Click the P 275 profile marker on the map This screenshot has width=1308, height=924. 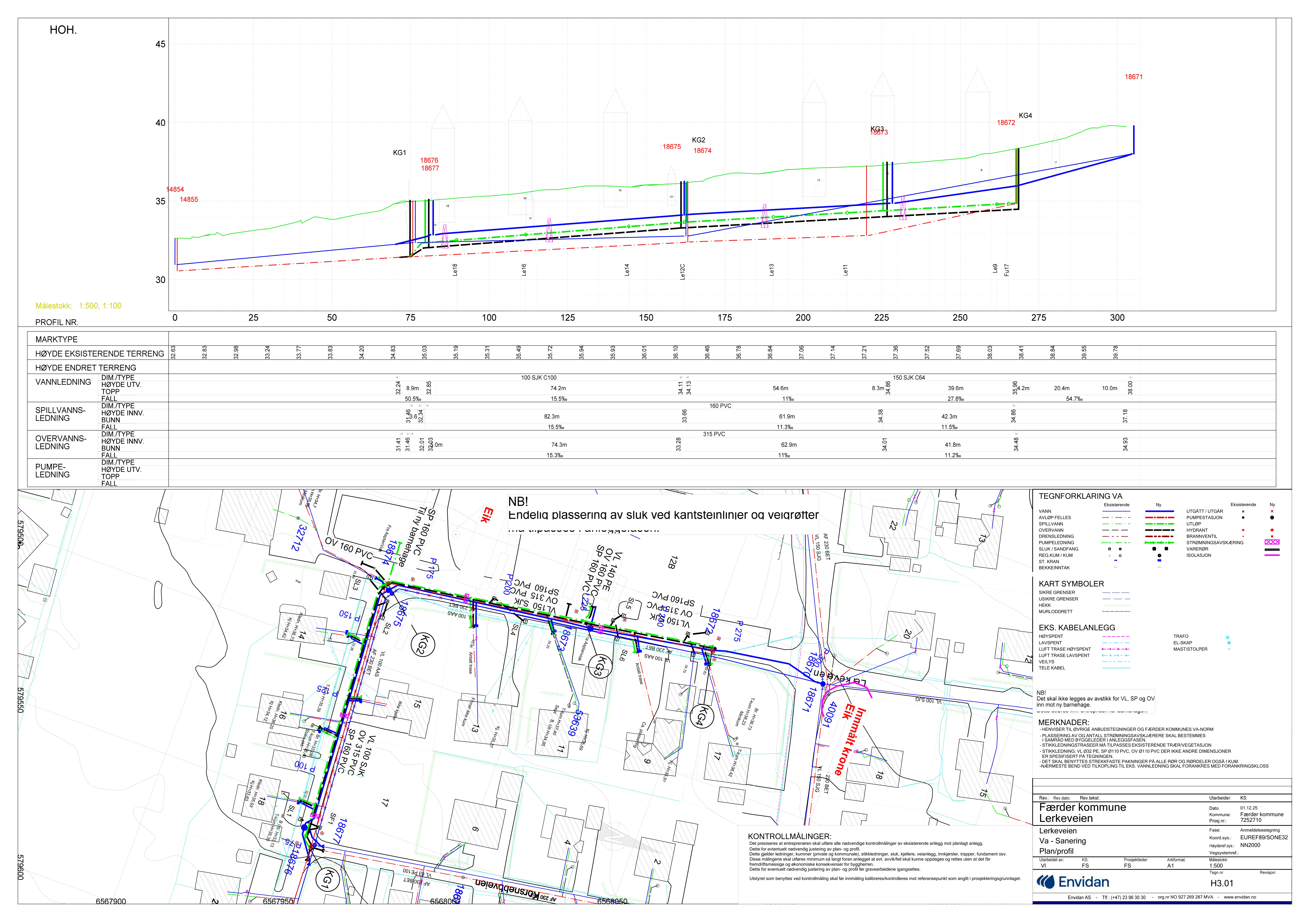[x=739, y=631]
